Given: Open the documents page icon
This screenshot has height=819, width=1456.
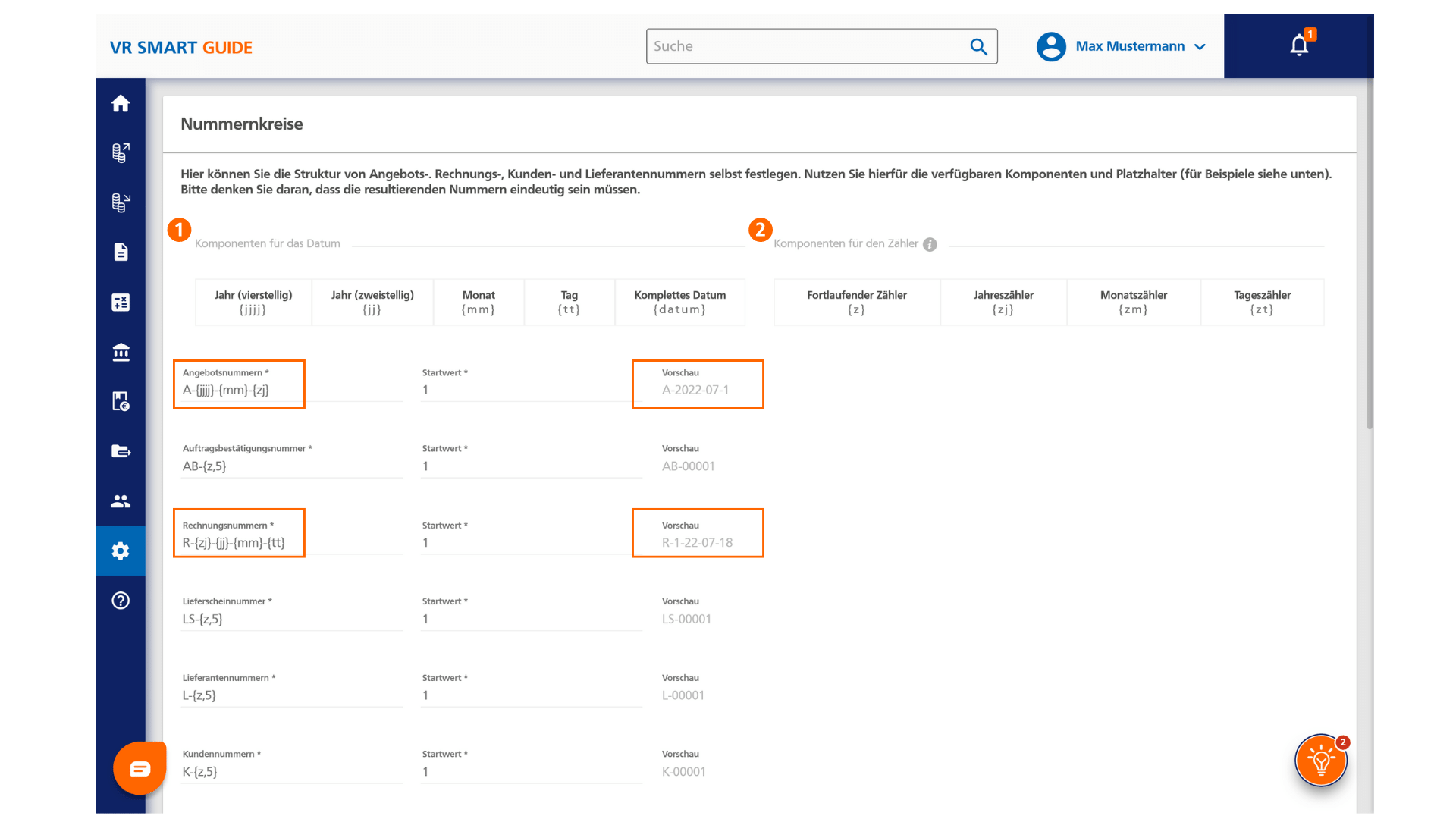Looking at the screenshot, I should (x=121, y=252).
